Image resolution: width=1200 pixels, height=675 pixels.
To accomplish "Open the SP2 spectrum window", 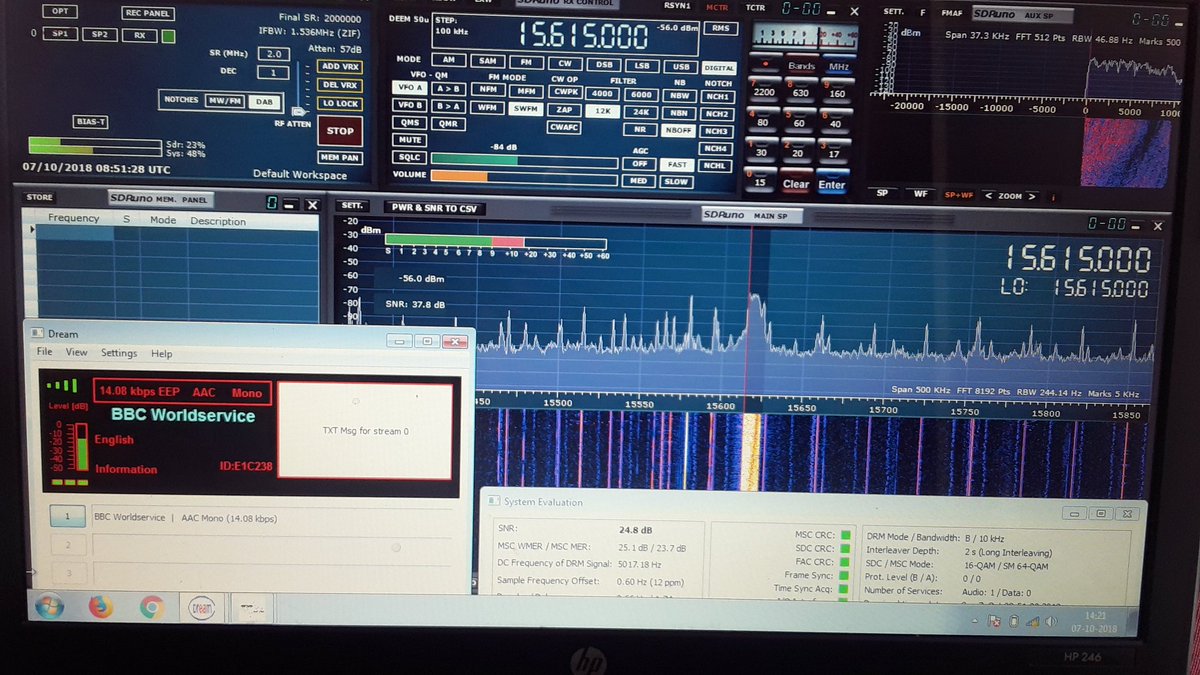I will pos(99,34).
